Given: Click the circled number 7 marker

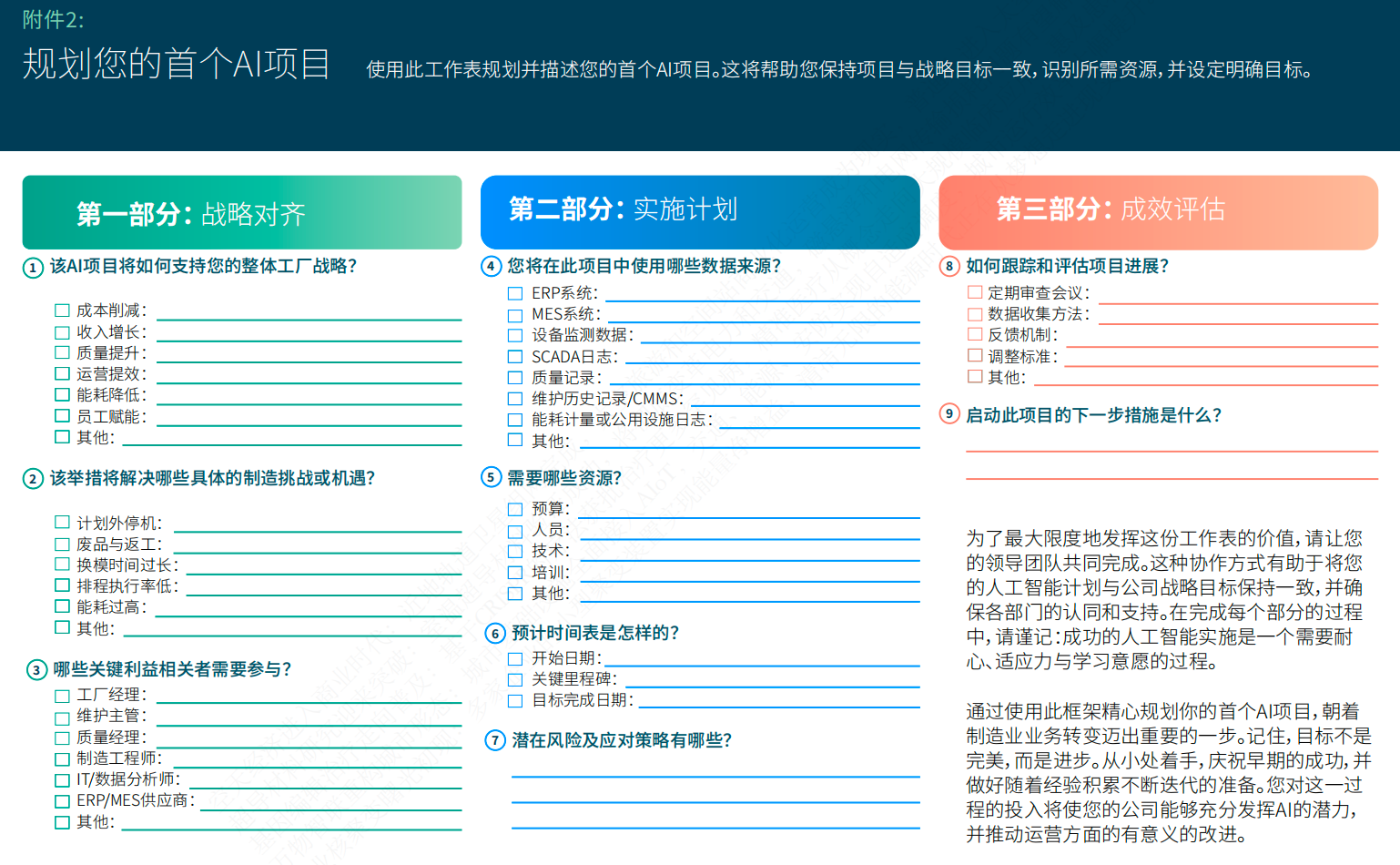Looking at the screenshot, I should [495, 740].
